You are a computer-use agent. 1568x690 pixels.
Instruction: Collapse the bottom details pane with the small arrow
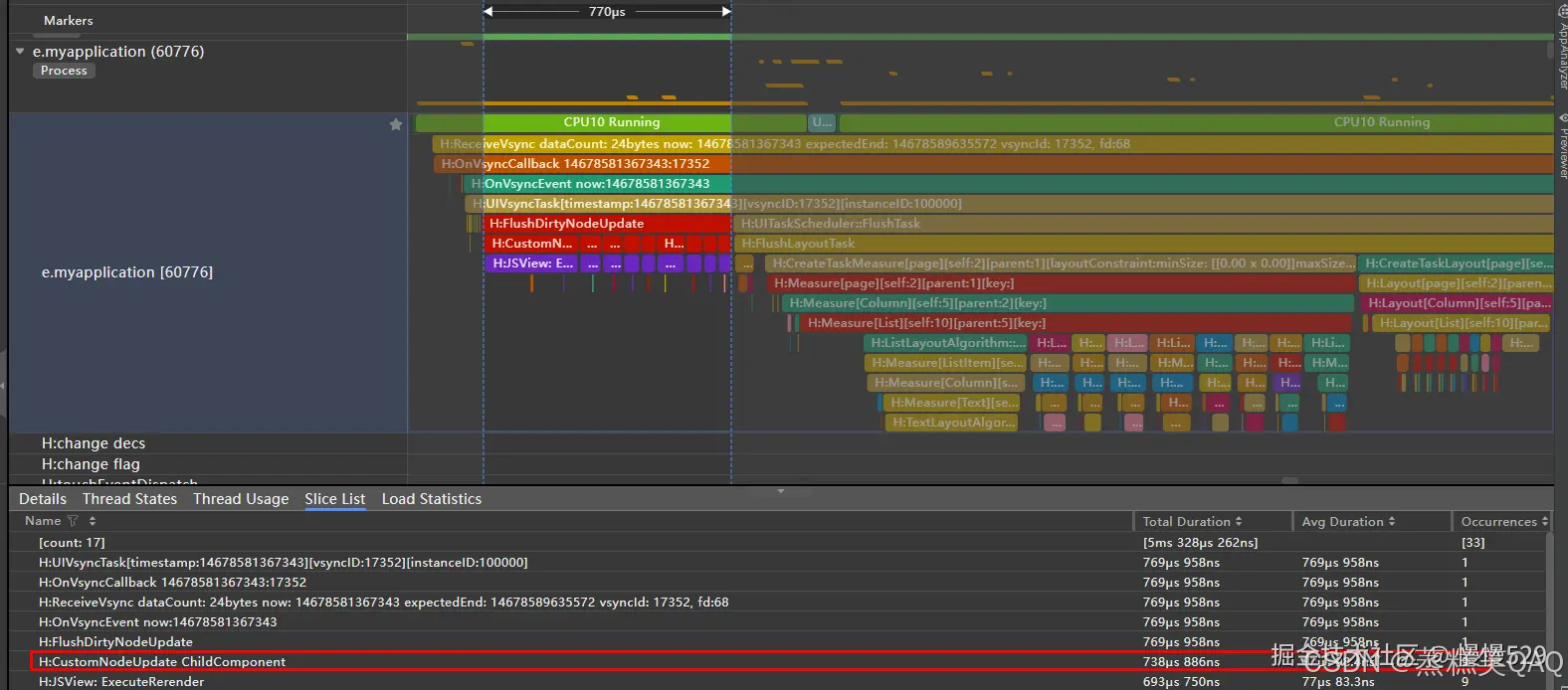point(781,490)
